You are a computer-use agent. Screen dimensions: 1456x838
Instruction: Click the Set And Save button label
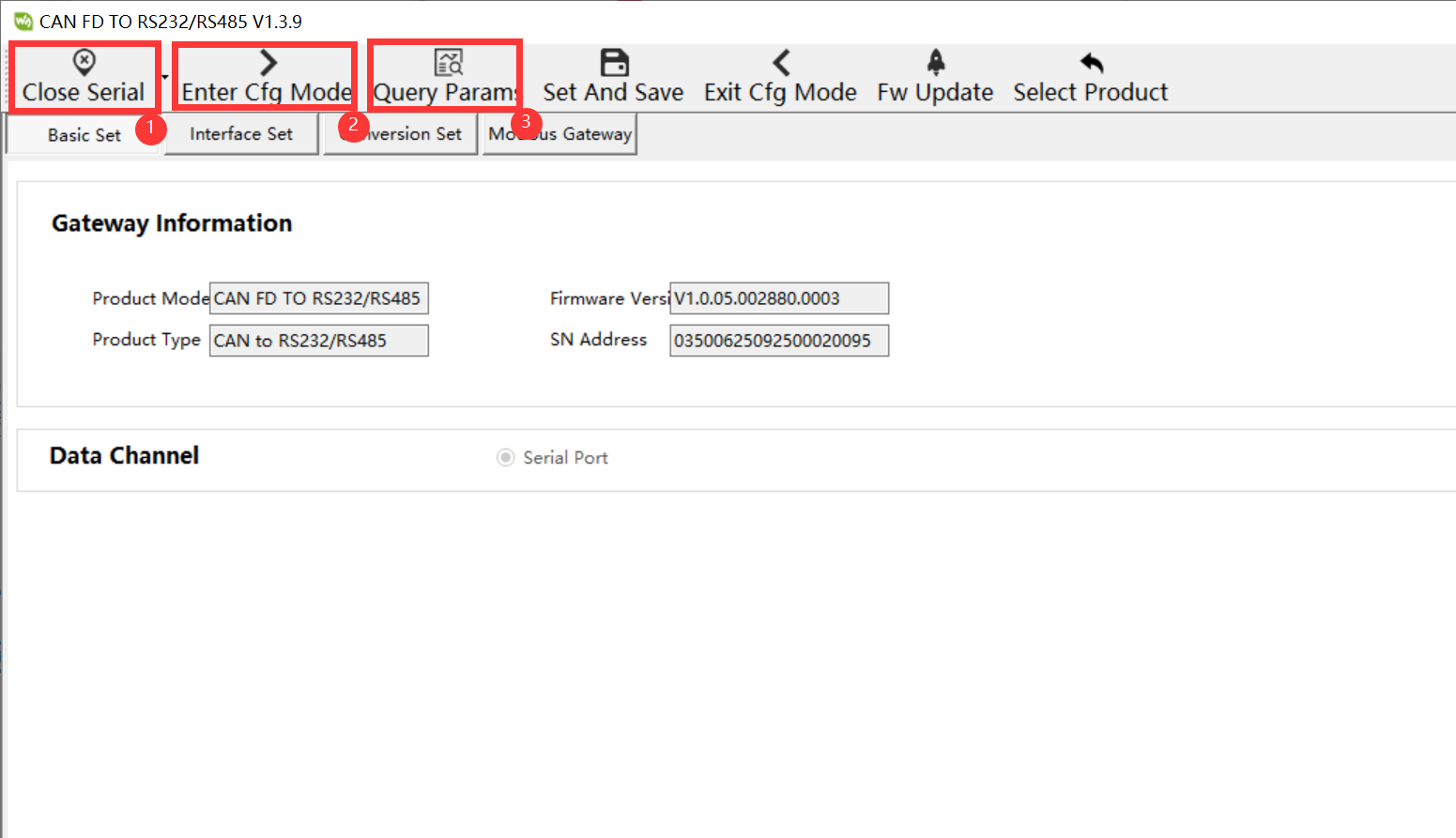tap(613, 93)
